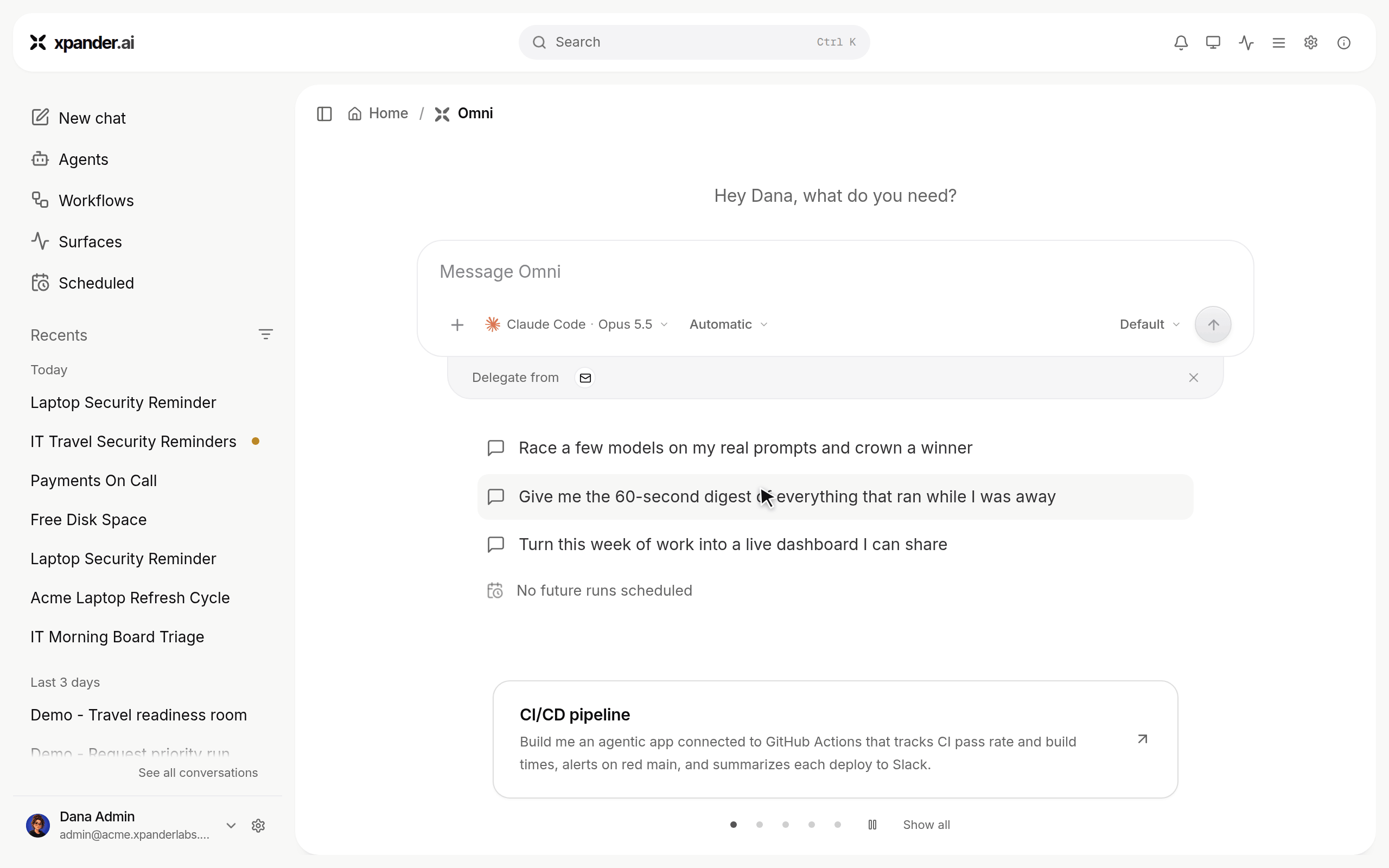This screenshot has width=1389, height=868.
Task: Open the Scheduled section
Action: (82, 283)
